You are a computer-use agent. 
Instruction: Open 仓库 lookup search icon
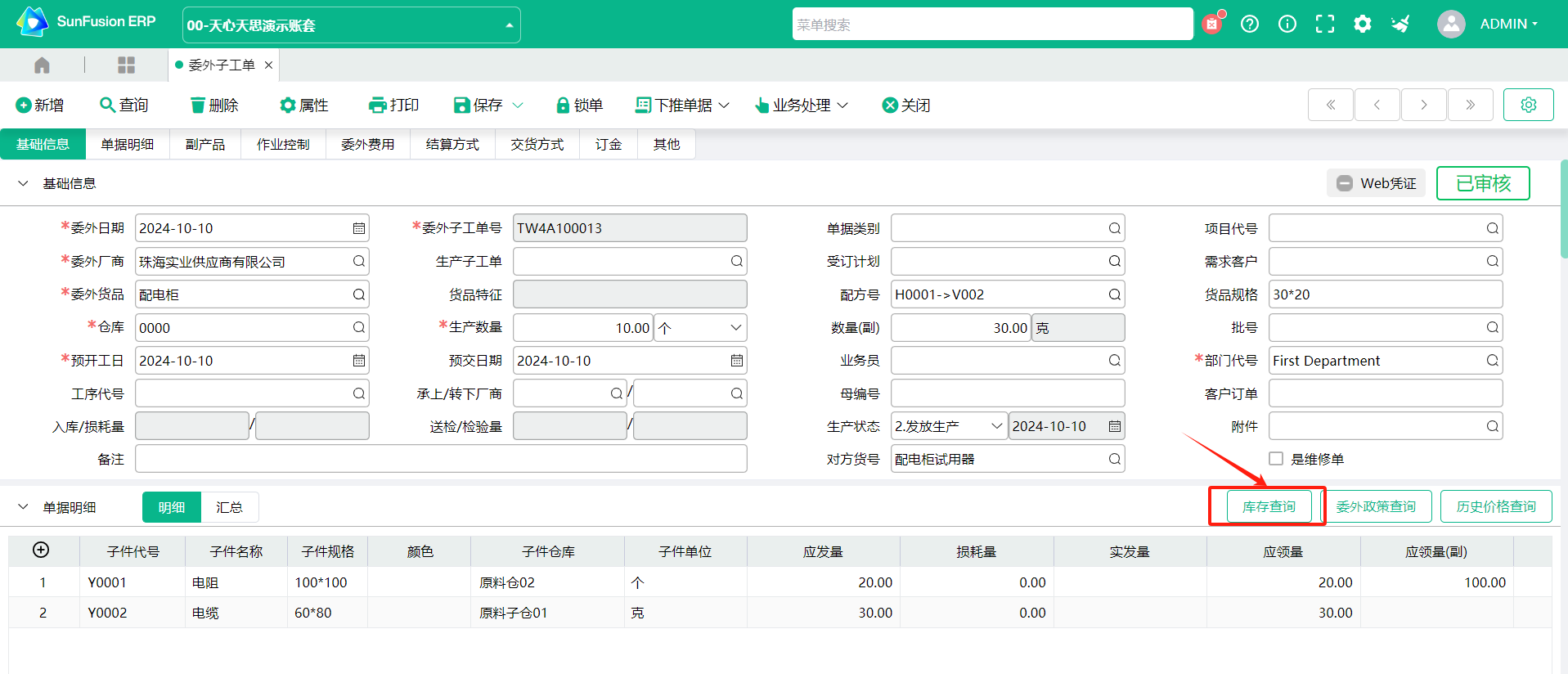359,327
